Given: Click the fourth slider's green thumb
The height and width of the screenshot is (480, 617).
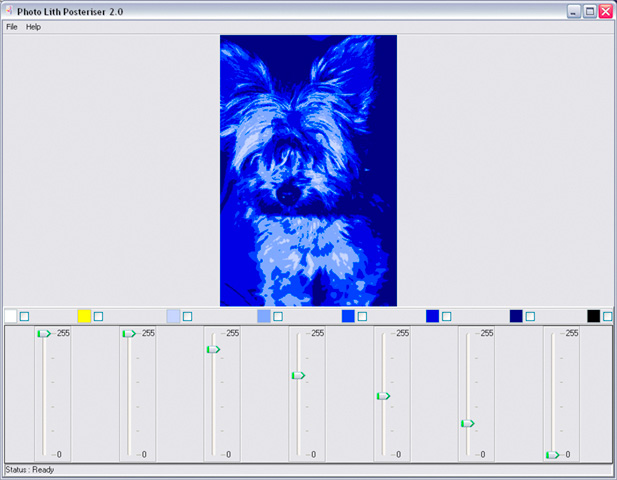Looking at the screenshot, I should click(298, 375).
